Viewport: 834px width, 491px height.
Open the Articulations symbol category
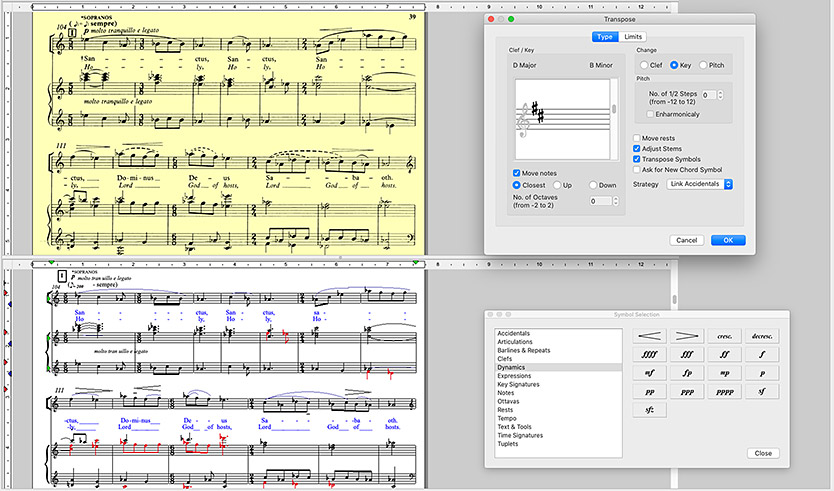click(x=558, y=342)
